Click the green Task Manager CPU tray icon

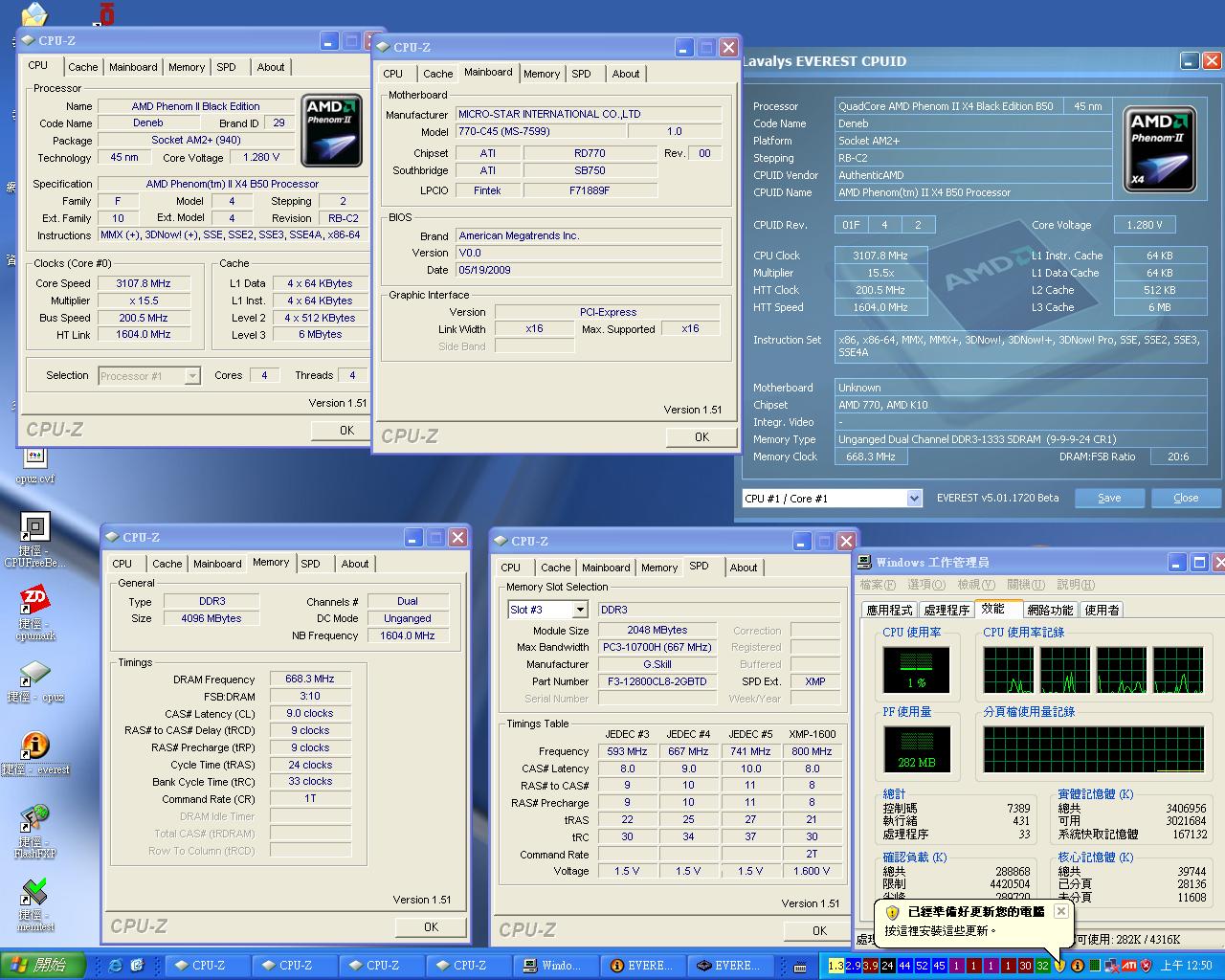pos(1094,966)
